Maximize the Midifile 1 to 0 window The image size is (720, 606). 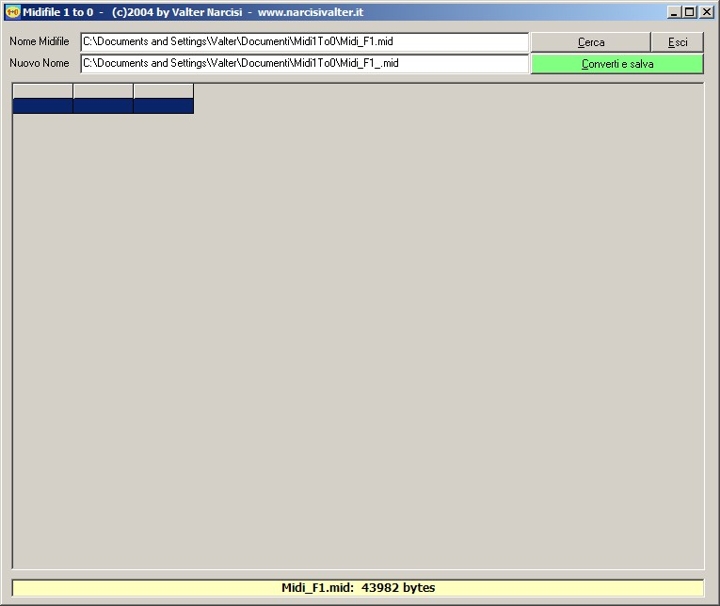click(x=689, y=12)
